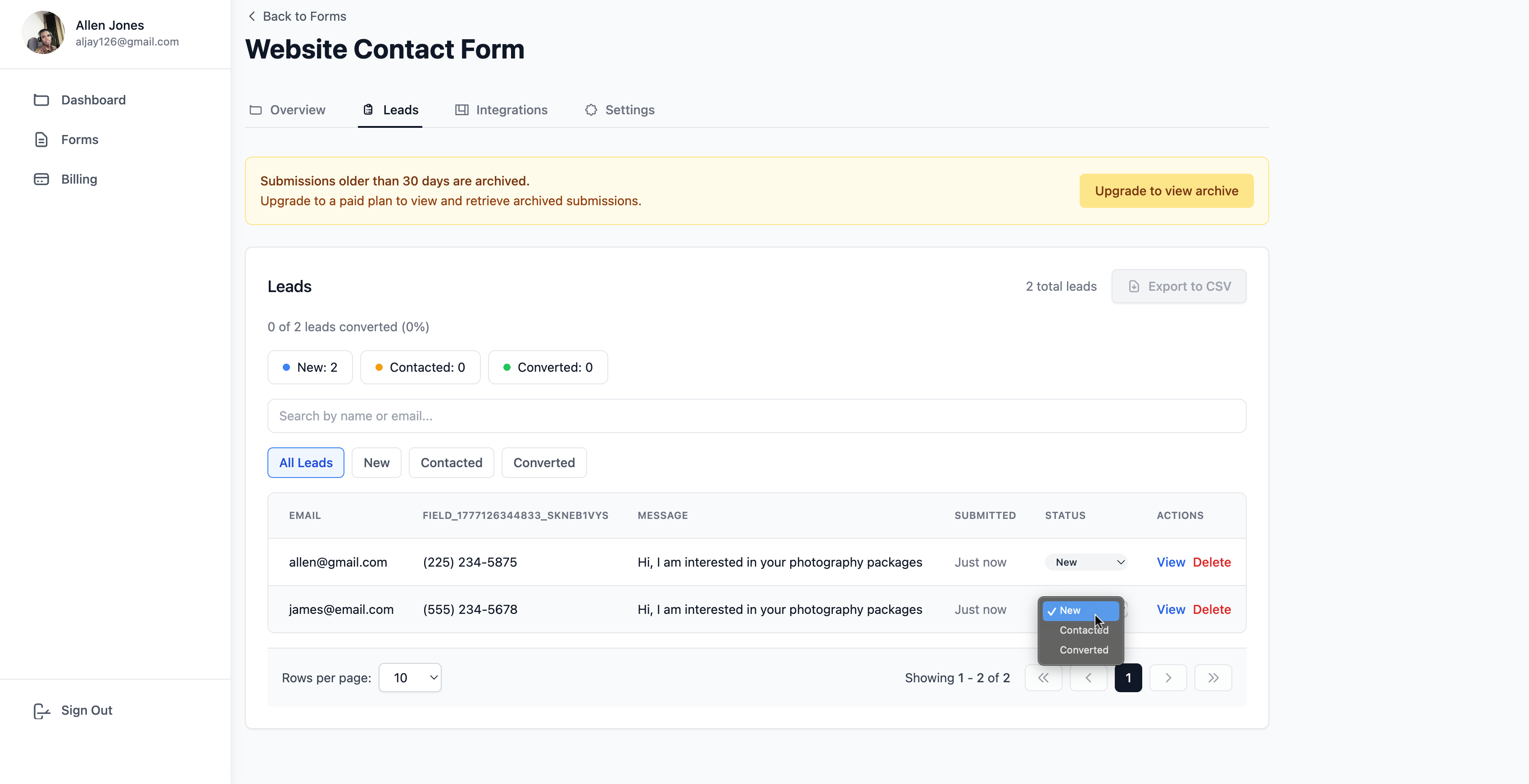Open the Overview folder icon

tap(256, 110)
